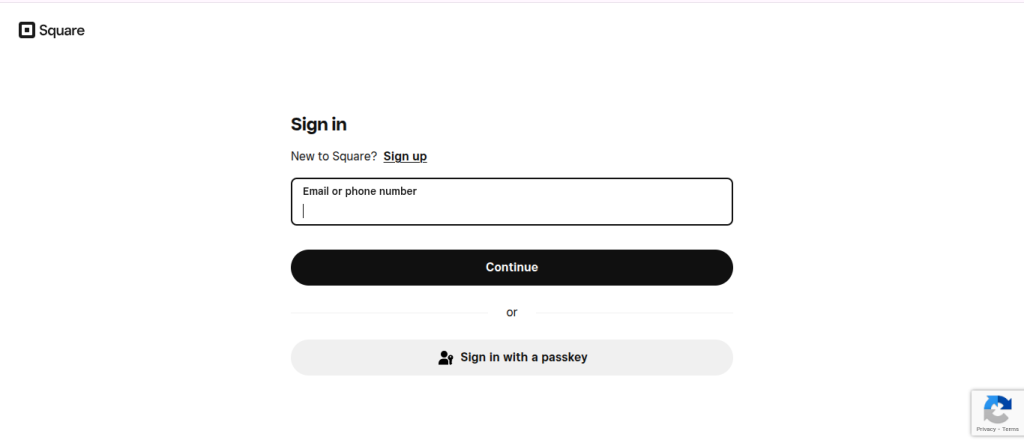
Task: Click the 'Email or phone number' label
Action: (359, 191)
